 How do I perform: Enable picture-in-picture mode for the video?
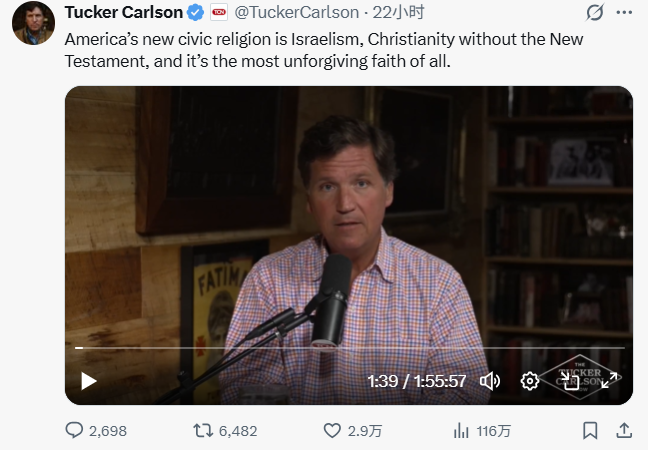(571, 380)
